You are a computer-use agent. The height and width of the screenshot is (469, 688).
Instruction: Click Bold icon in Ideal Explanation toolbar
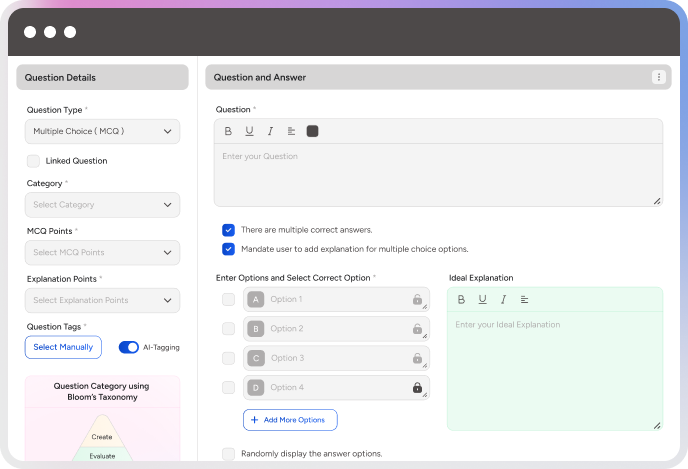point(461,299)
